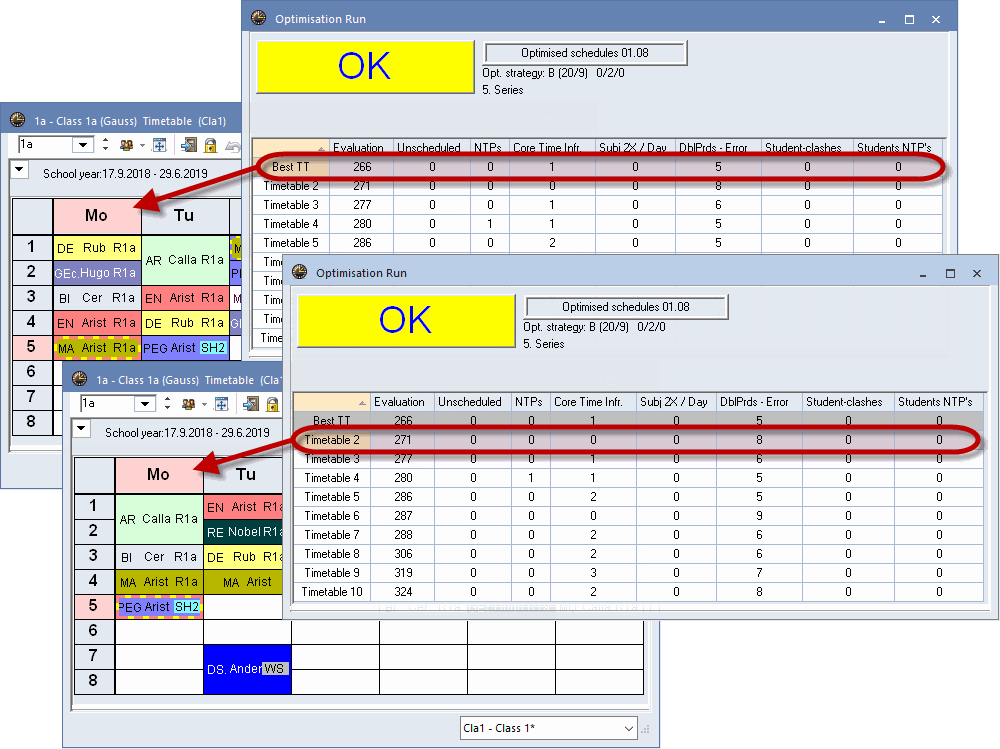Sort by the Evaluation column header in front window
1000x749 pixels.
[x=398, y=402]
